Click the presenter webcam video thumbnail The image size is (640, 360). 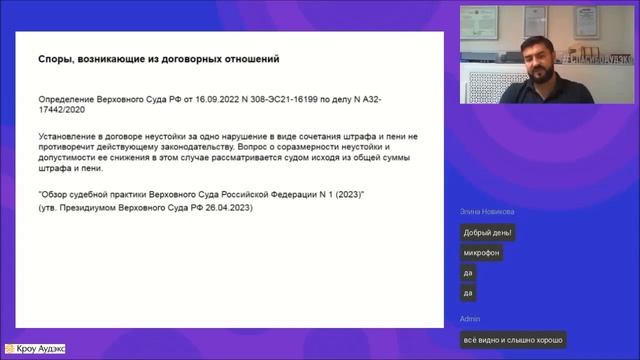[547, 54]
